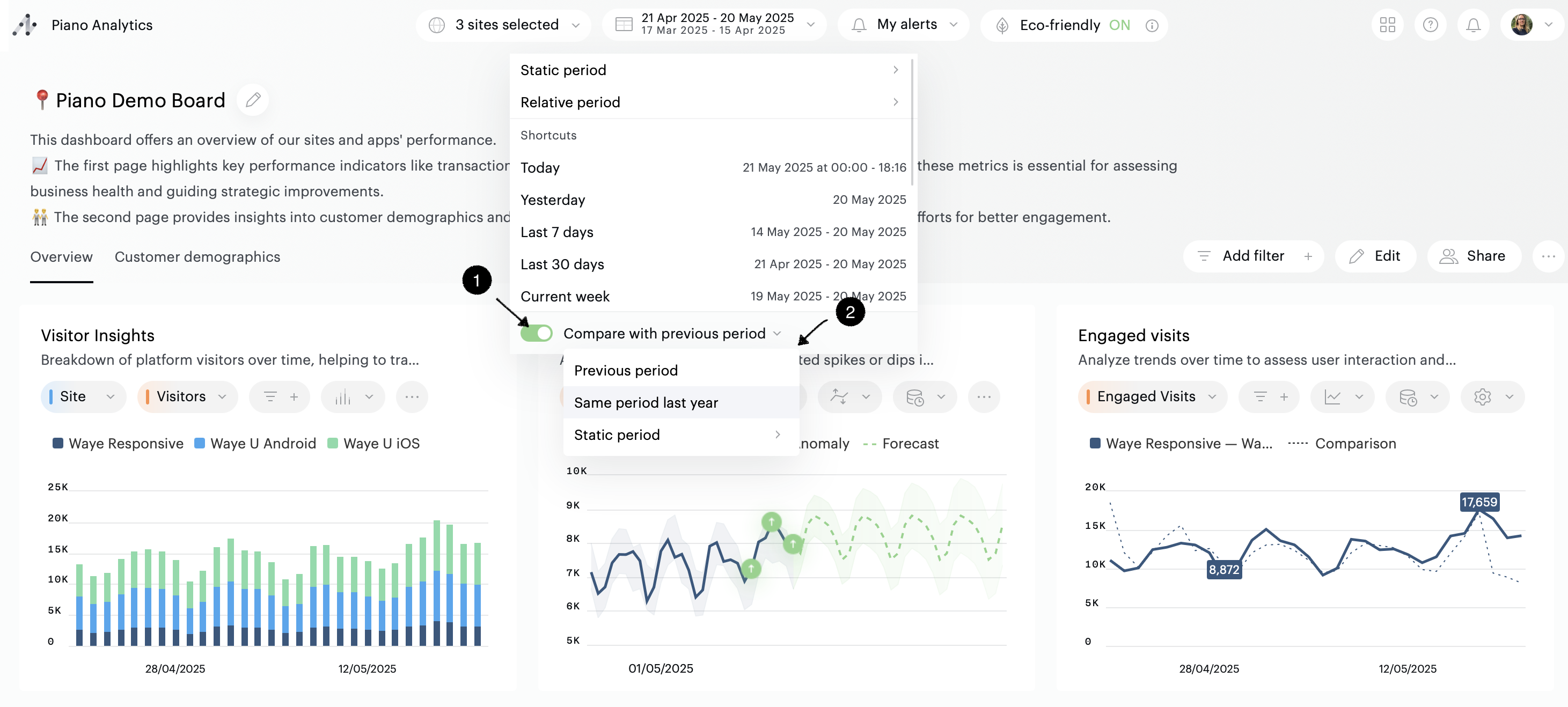The height and width of the screenshot is (707, 1568).
Task: Toggle the Eco-friendly ON mode
Action: [1119, 25]
